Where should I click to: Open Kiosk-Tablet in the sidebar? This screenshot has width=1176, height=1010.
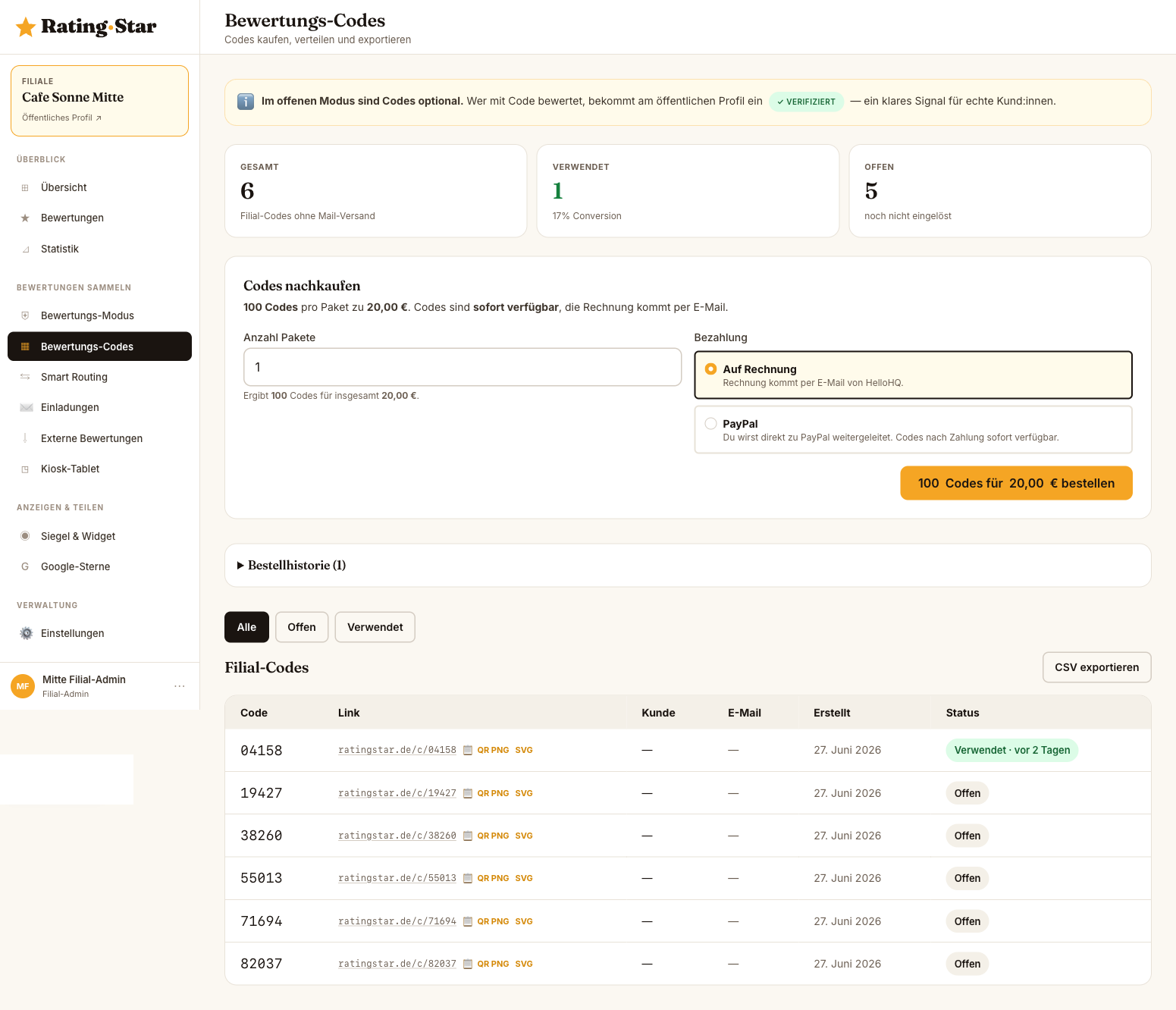coord(99,469)
